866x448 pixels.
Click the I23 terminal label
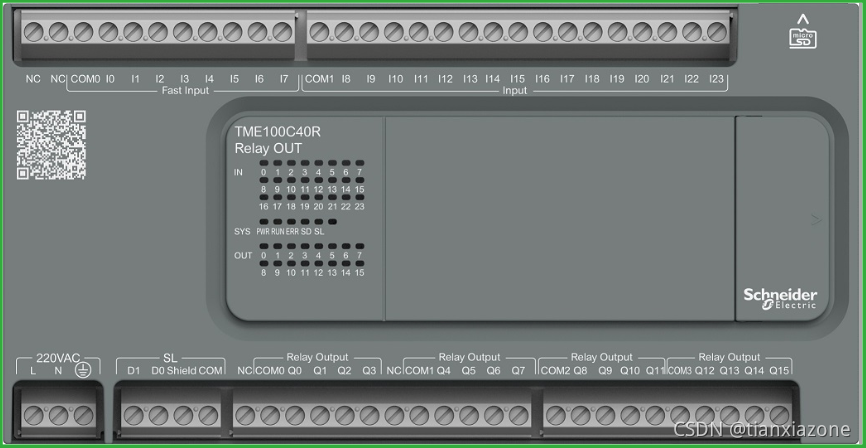point(716,79)
